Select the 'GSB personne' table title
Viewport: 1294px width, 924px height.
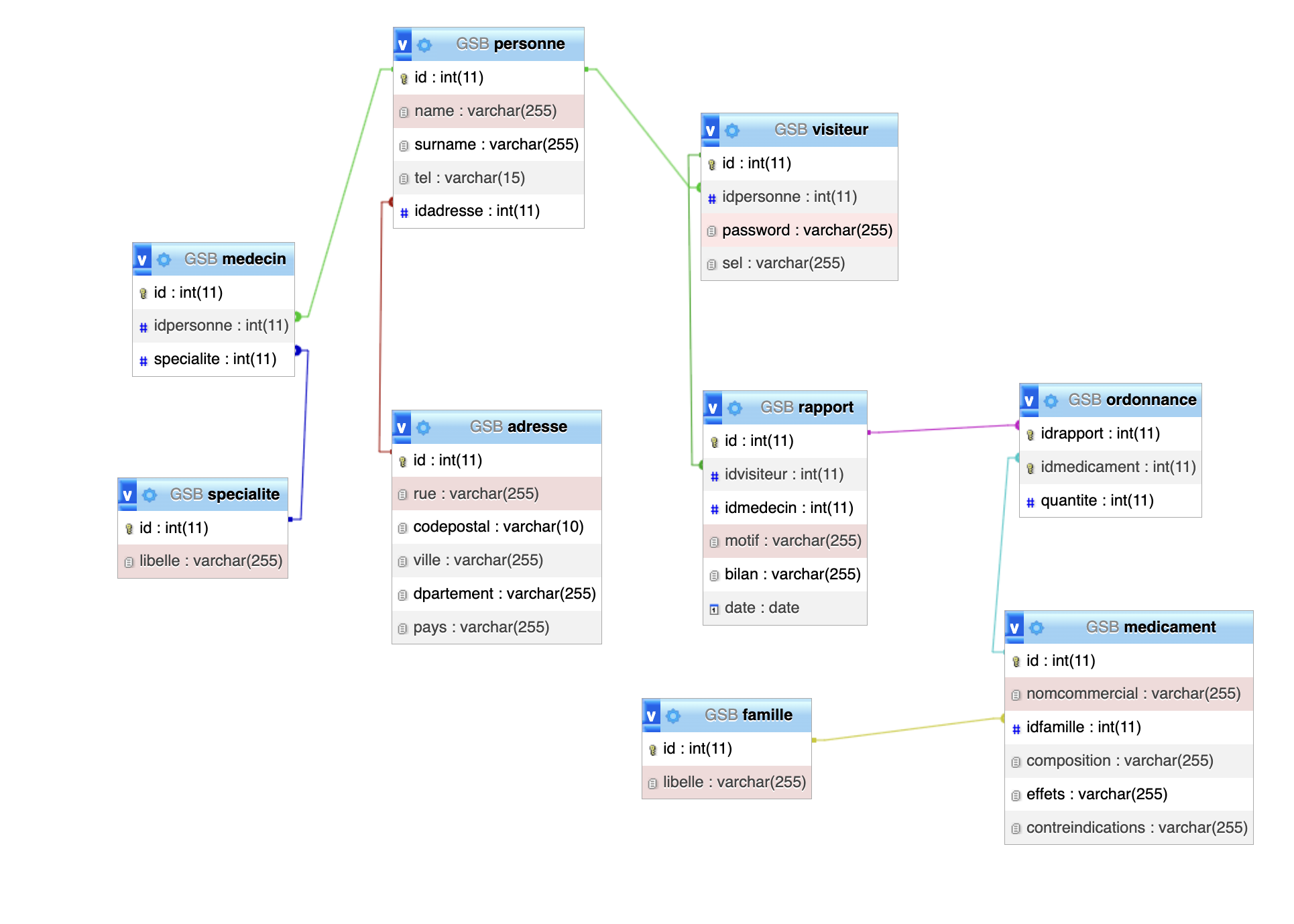point(510,44)
